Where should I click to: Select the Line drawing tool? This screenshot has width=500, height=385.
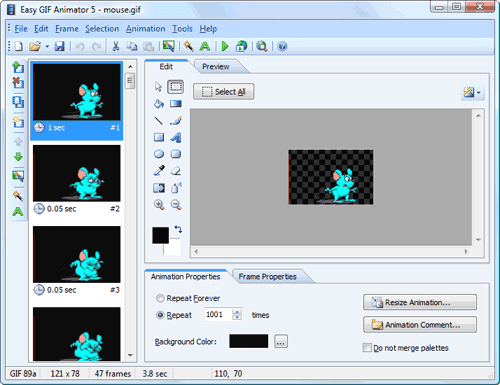click(x=159, y=121)
